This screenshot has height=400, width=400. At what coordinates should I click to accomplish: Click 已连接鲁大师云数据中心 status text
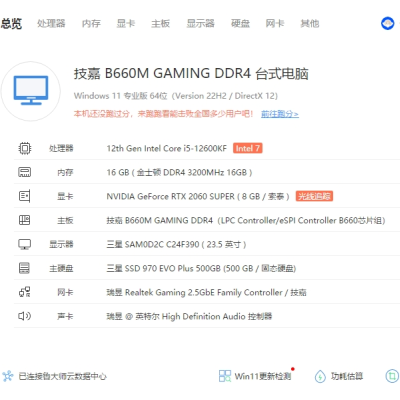(x=62, y=376)
